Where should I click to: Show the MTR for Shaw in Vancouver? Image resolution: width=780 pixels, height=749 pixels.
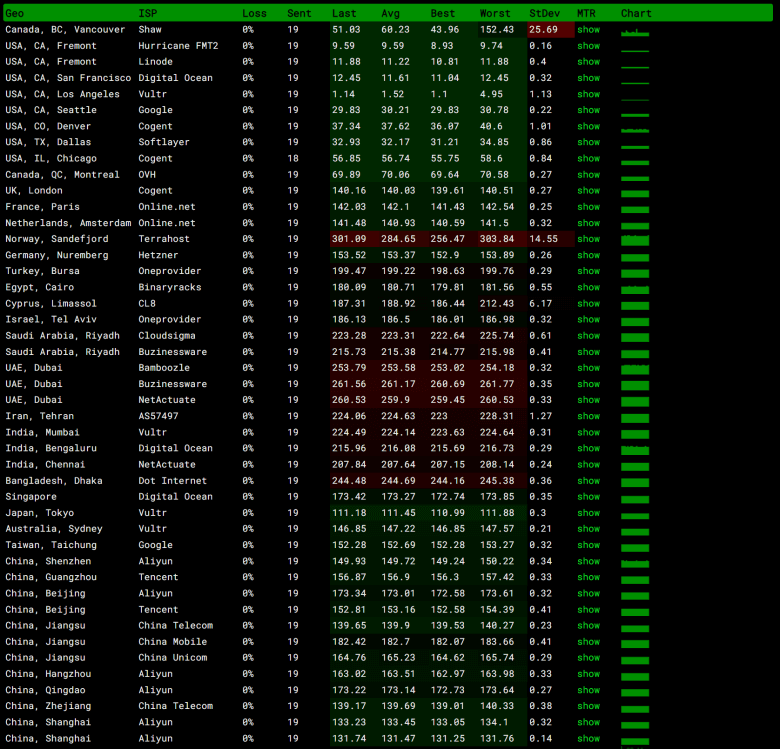[588, 30]
